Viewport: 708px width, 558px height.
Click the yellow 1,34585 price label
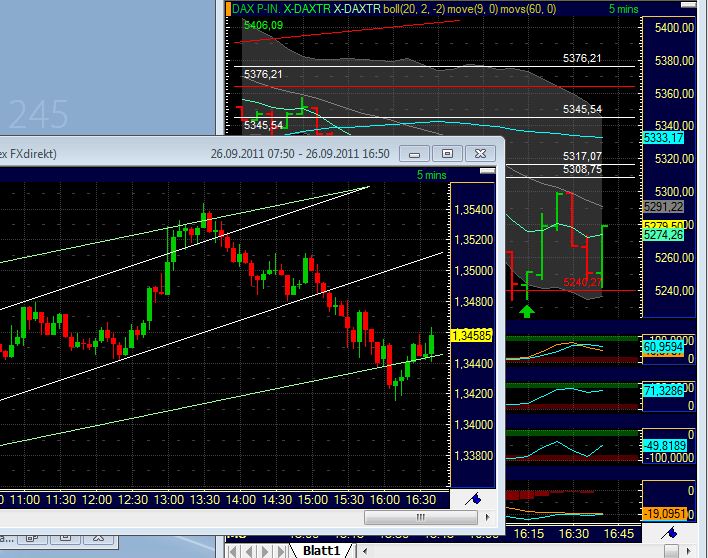pyautogui.click(x=471, y=335)
